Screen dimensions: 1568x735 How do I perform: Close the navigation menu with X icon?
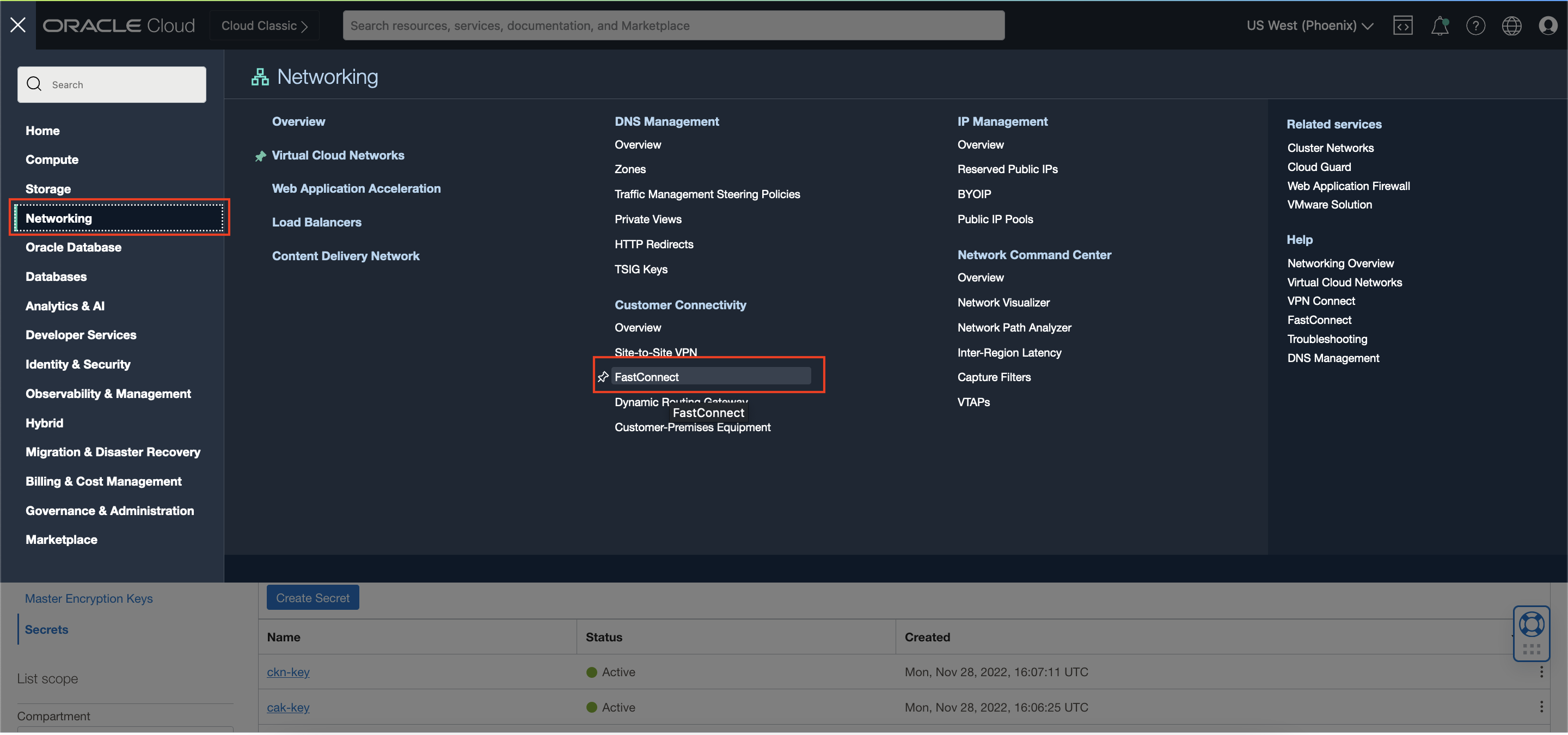pos(17,25)
